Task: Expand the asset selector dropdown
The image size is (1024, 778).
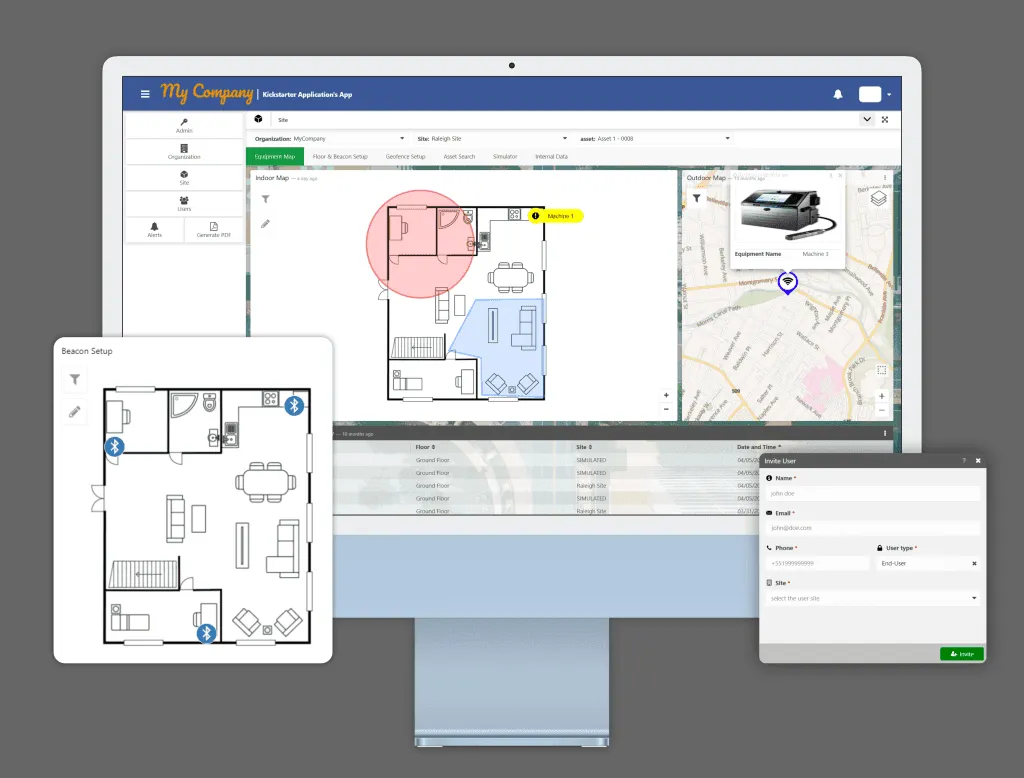Action: tap(728, 139)
